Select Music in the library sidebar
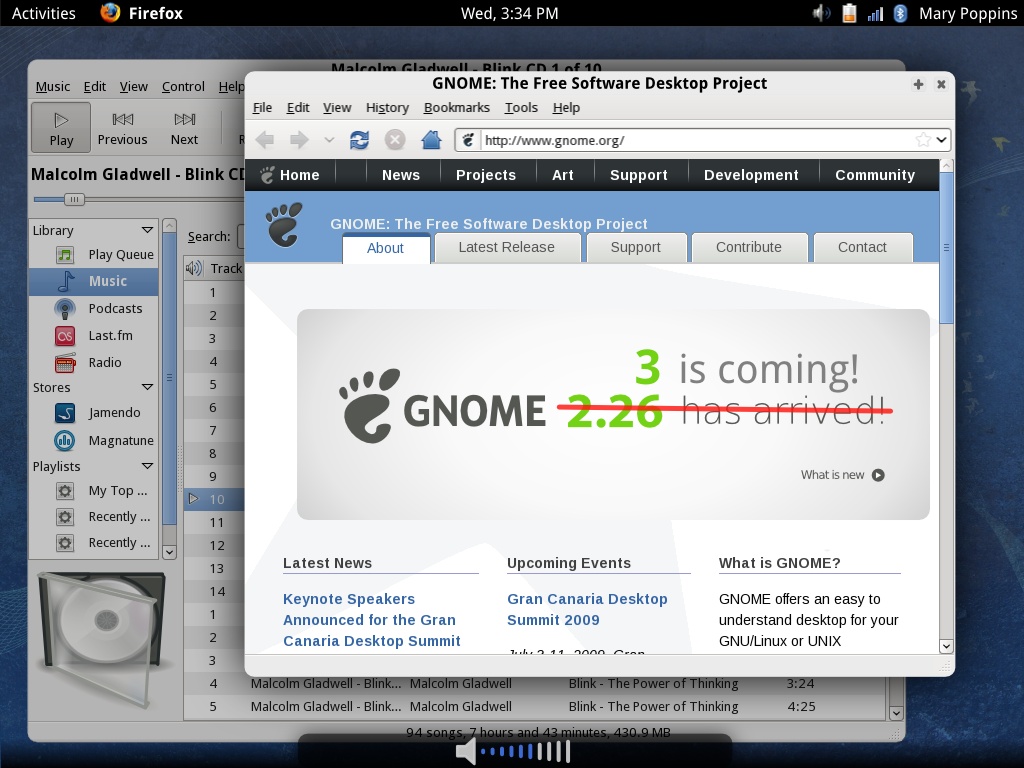This screenshot has width=1024, height=768. pyautogui.click(x=94, y=281)
